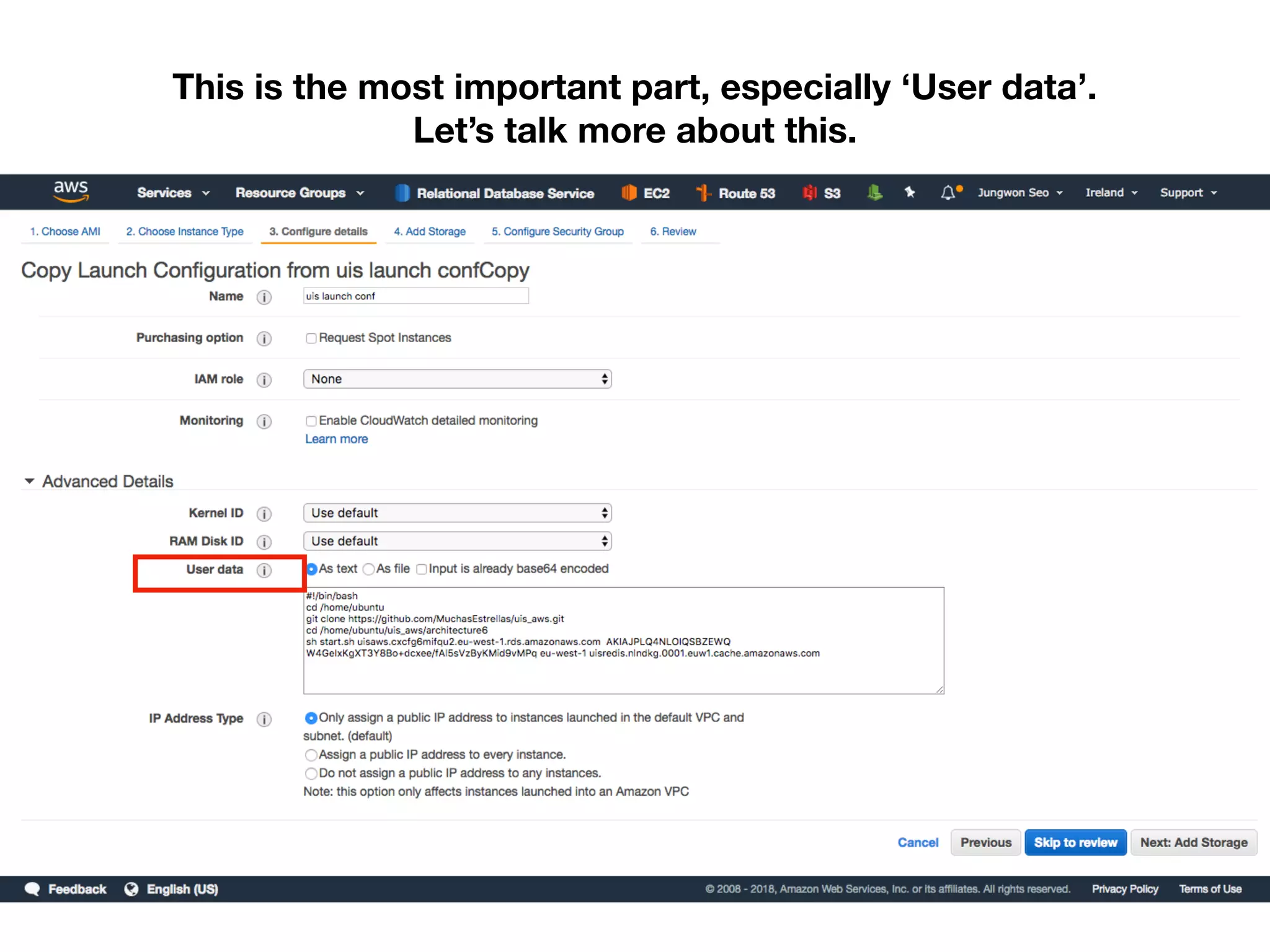Select the As file radio button

tap(369, 569)
